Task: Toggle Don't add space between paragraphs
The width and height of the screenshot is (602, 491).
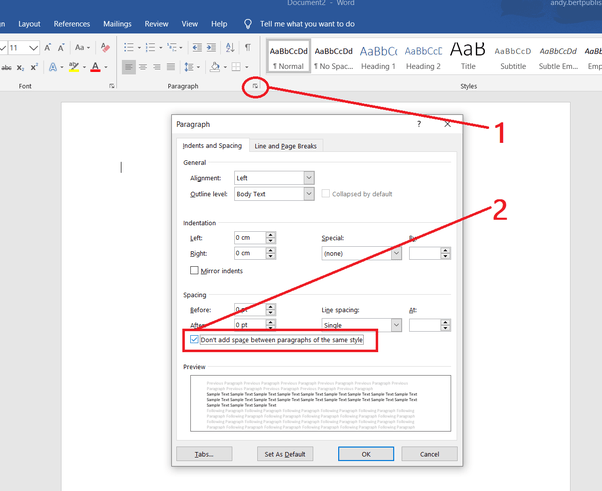Action: click(x=194, y=340)
